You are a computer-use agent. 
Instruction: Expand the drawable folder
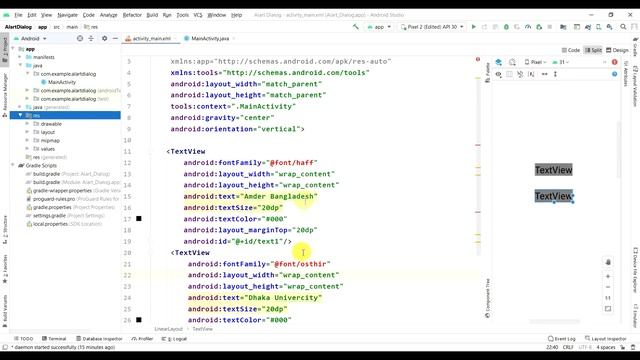click(x=27, y=124)
